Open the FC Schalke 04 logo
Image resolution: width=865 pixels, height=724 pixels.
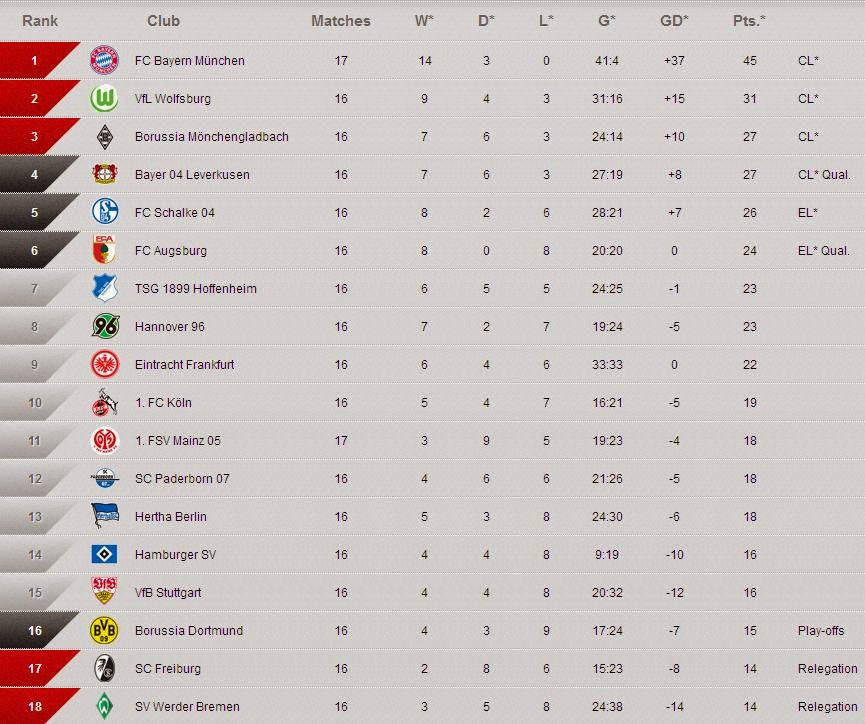(104, 213)
